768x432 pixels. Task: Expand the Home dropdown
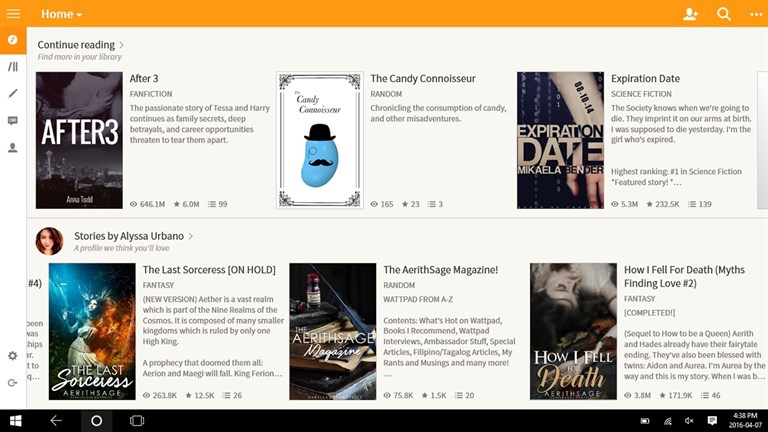[62, 14]
